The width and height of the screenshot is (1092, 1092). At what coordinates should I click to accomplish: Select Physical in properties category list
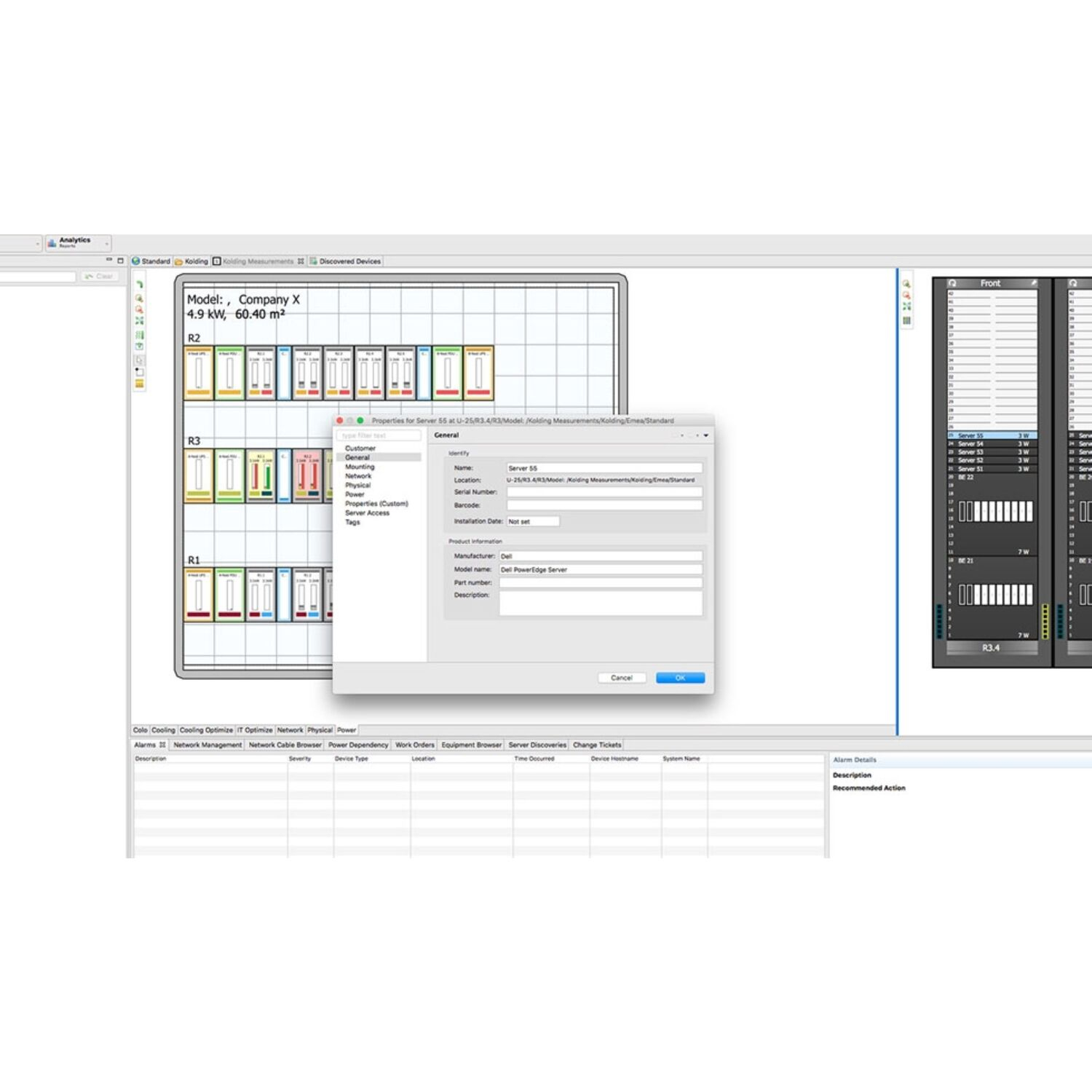pos(357,485)
